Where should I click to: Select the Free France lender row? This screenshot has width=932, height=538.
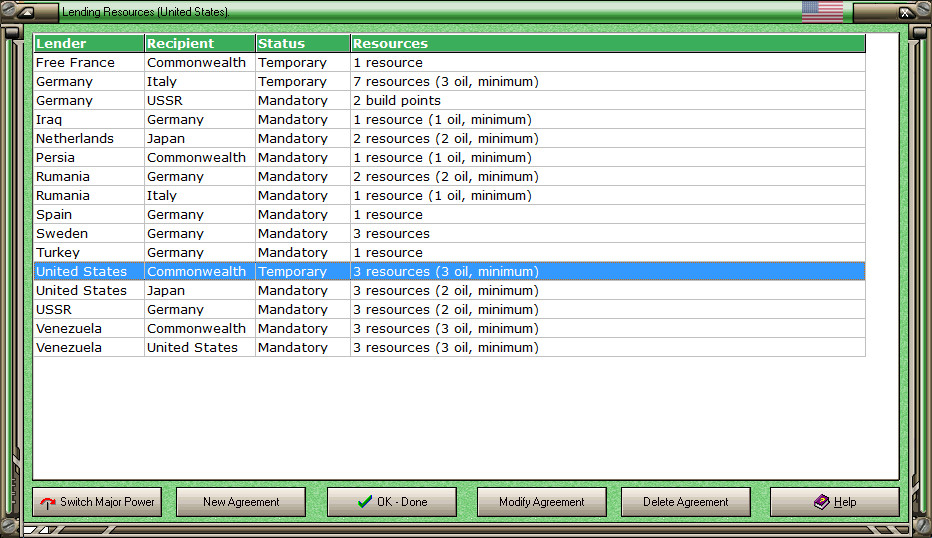(449, 62)
